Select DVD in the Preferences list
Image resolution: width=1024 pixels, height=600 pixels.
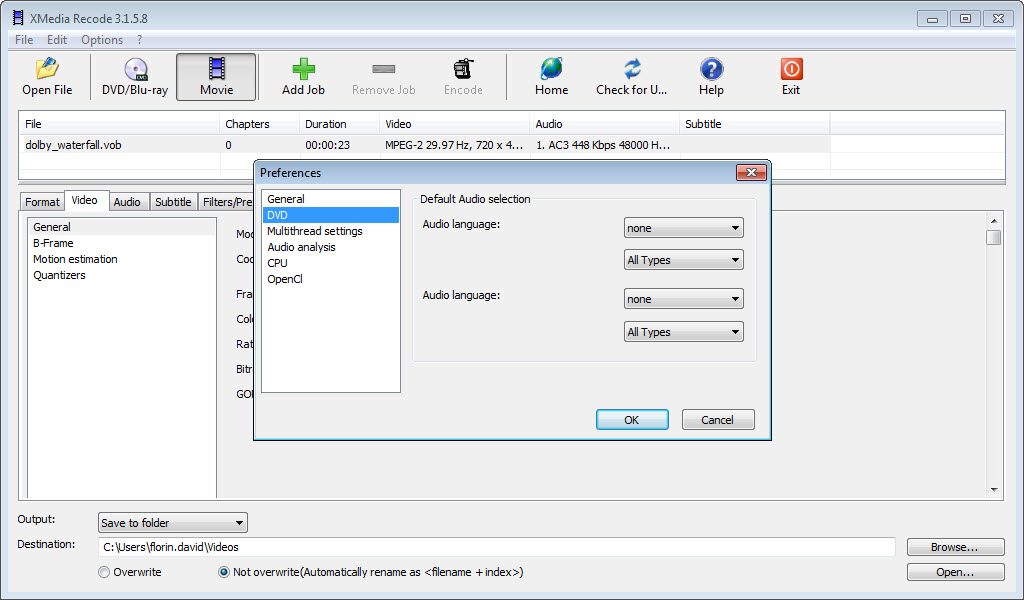330,215
